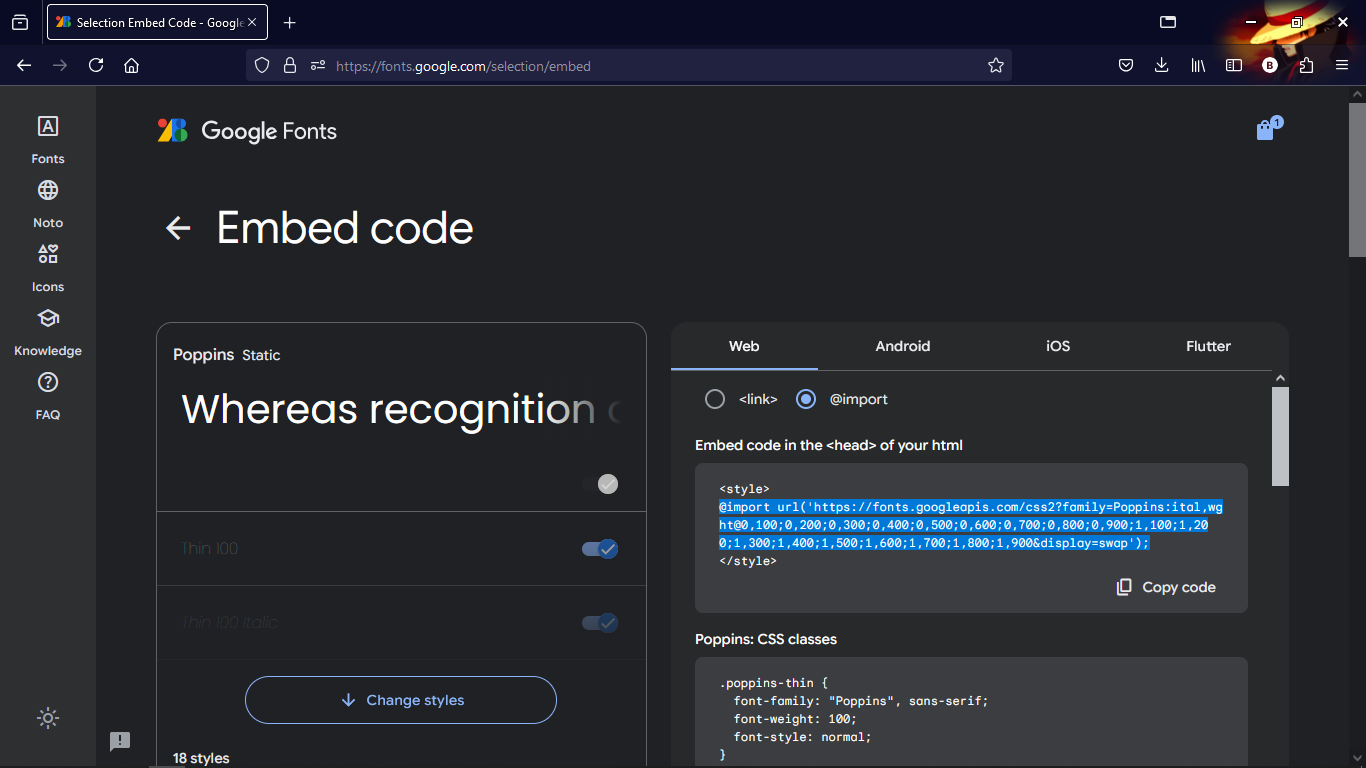The height and width of the screenshot is (768, 1366).
Task: Click the Copy code button
Action: (1166, 587)
